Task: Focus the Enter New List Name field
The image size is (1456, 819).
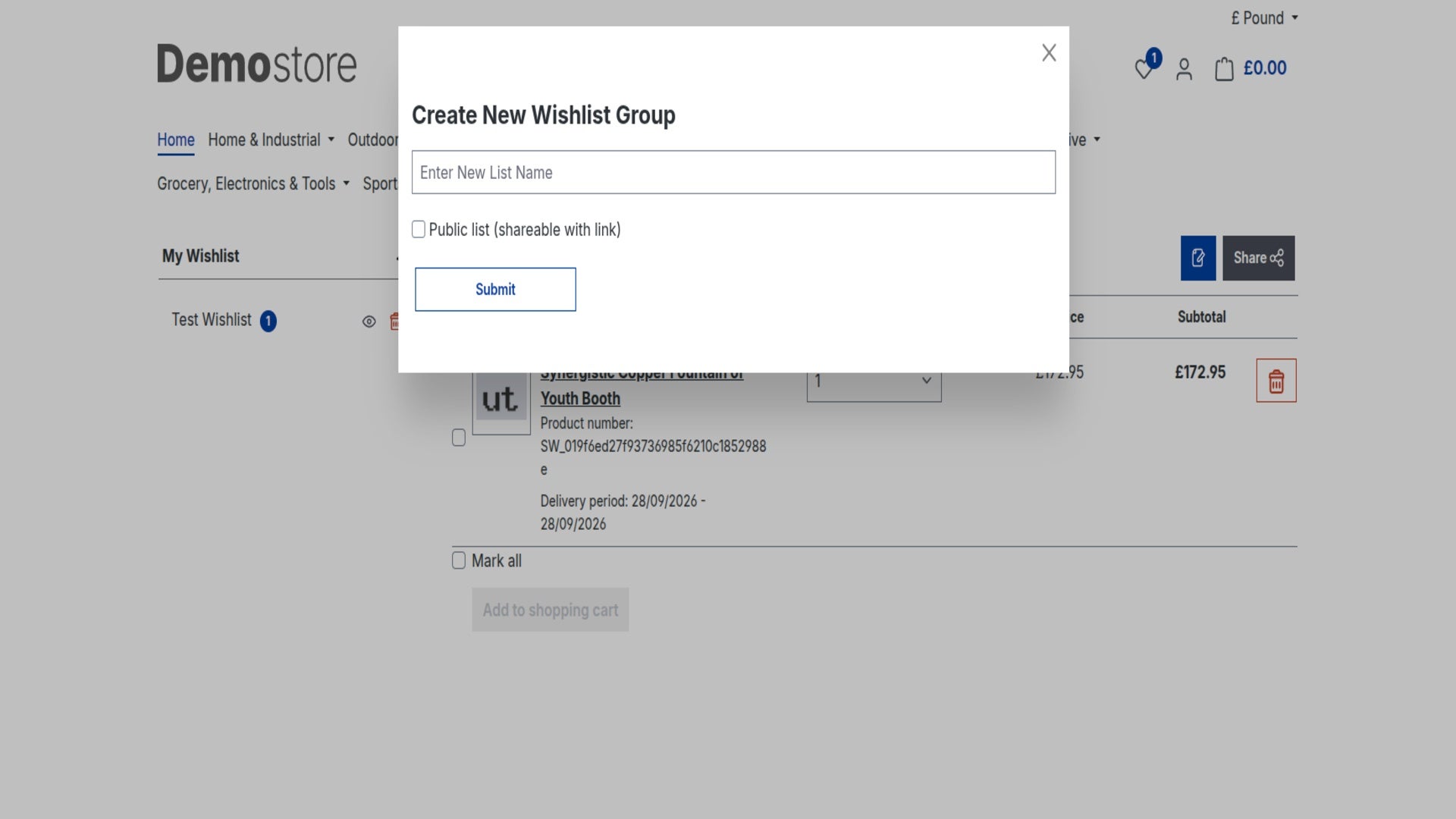Action: [x=733, y=172]
